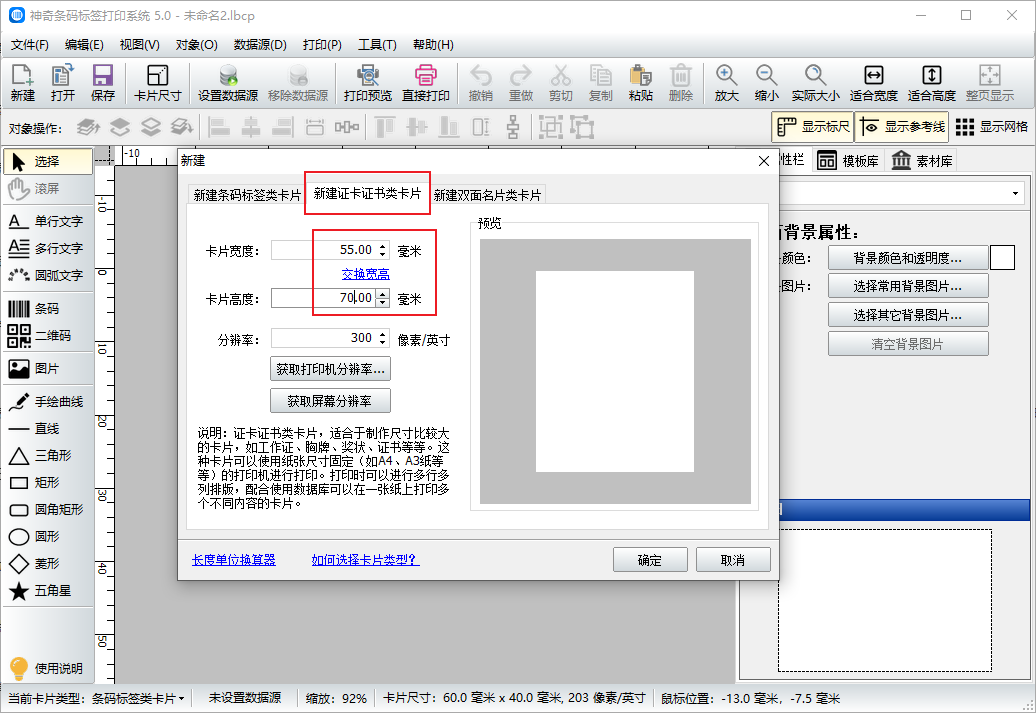The width and height of the screenshot is (1036, 713).
Task: Toggle the 显示标尺 ruler display
Action: click(x=812, y=127)
